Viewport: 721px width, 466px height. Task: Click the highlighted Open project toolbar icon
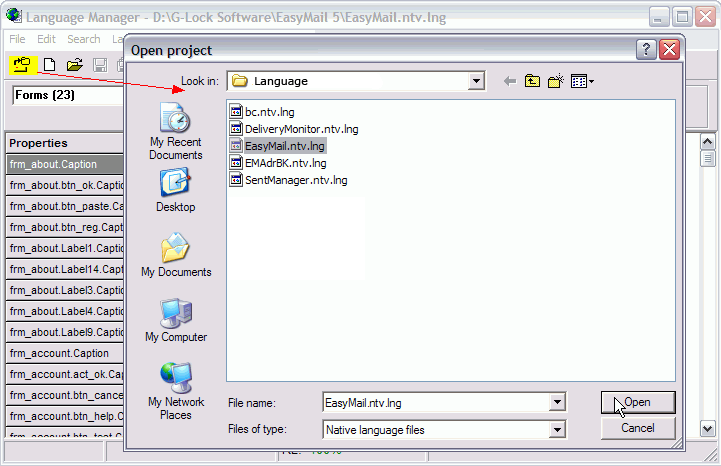coord(22,65)
